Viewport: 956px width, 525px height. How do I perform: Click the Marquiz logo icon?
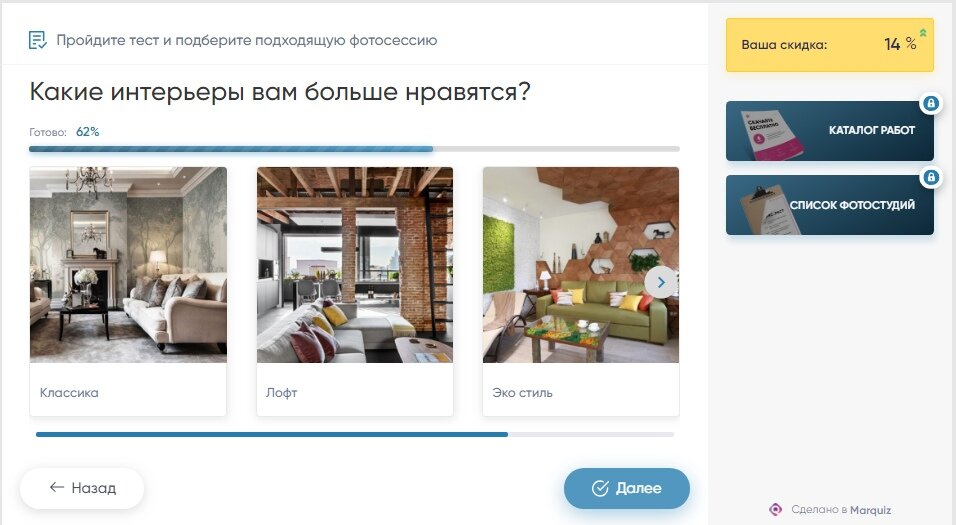tap(776, 509)
